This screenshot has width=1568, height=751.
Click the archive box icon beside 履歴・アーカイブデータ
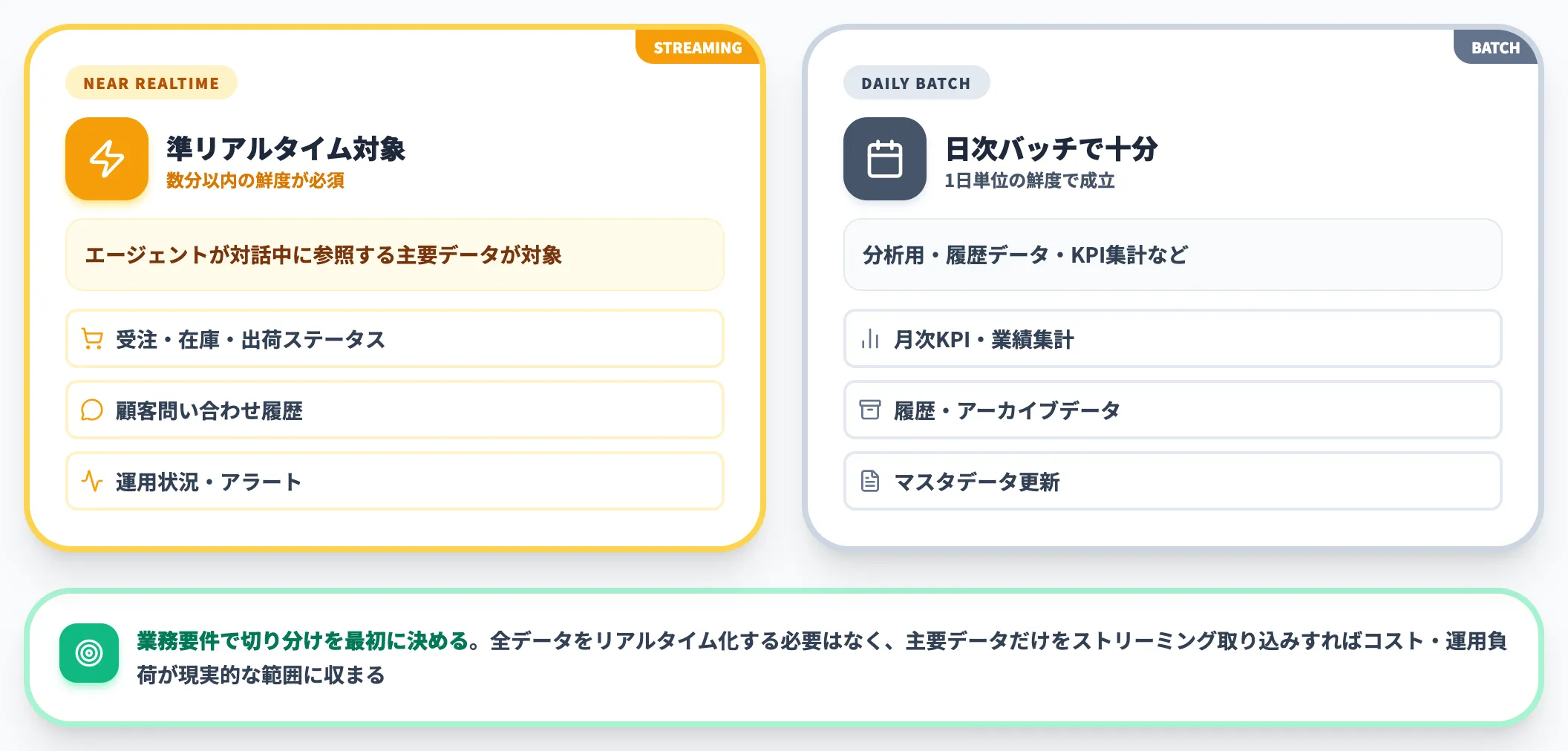tap(870, 410)
